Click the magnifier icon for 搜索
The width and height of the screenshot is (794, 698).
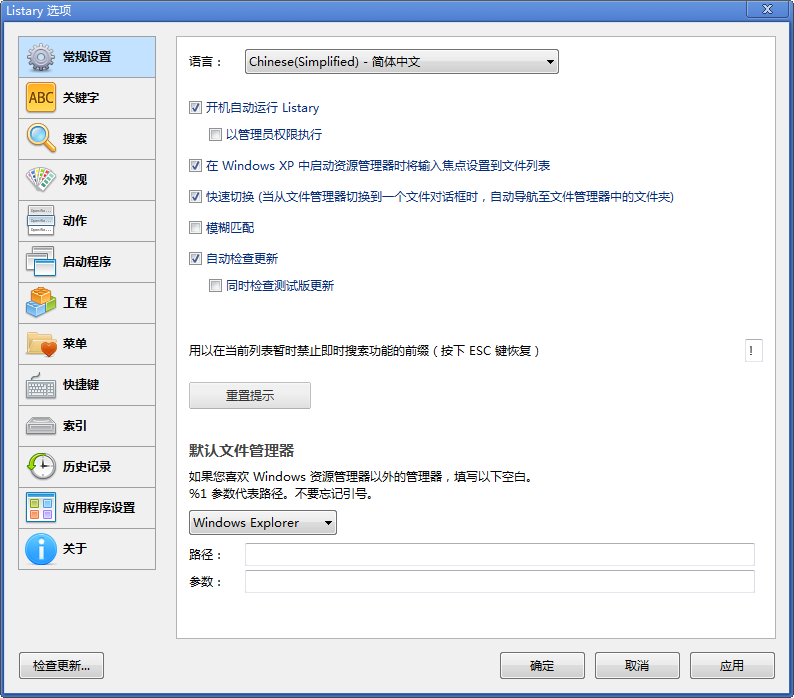(x=41, y=138)
